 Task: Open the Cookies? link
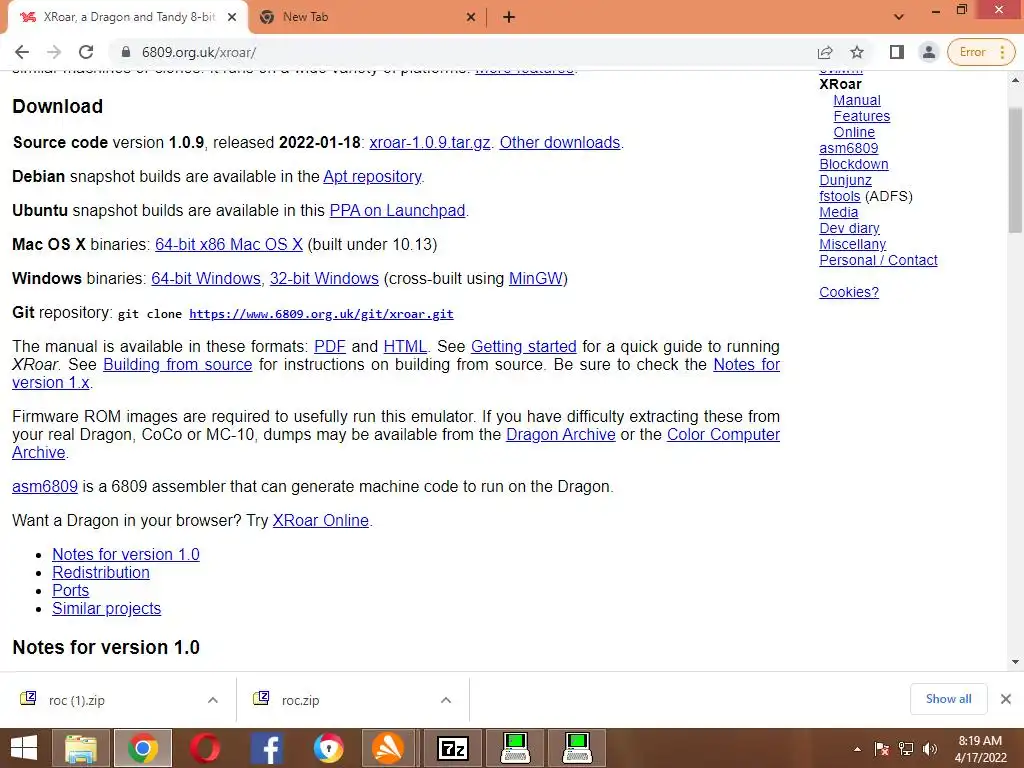click(x=849, y=292)
